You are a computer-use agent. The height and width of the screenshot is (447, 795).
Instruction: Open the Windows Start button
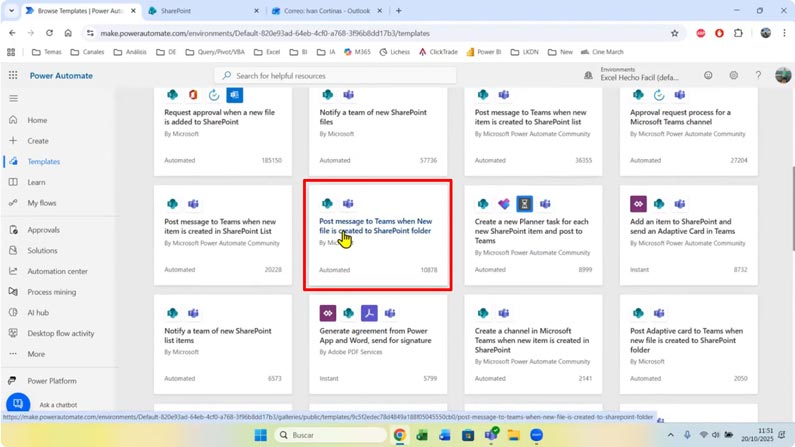point(261,435)
